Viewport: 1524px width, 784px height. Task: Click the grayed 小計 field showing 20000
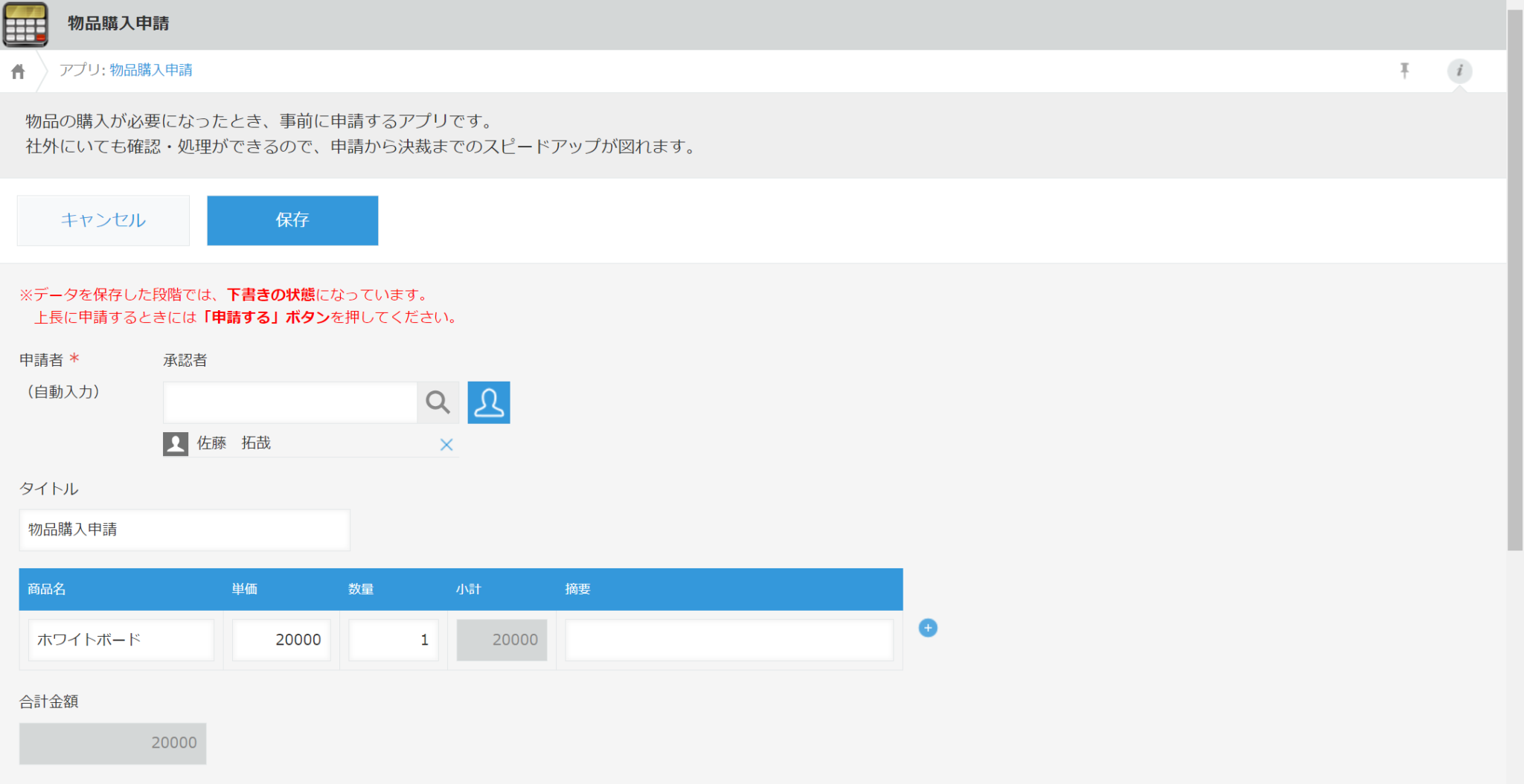502,639
